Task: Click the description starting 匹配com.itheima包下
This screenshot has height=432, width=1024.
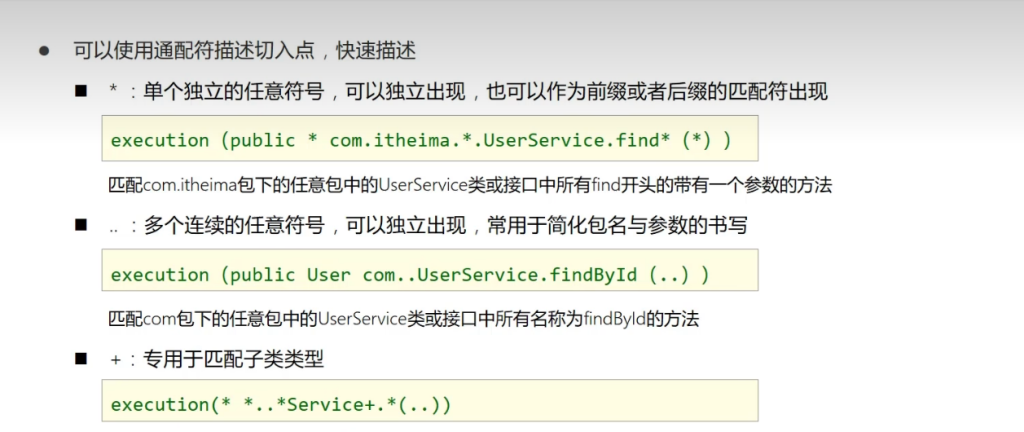Action: click(470, 185)
